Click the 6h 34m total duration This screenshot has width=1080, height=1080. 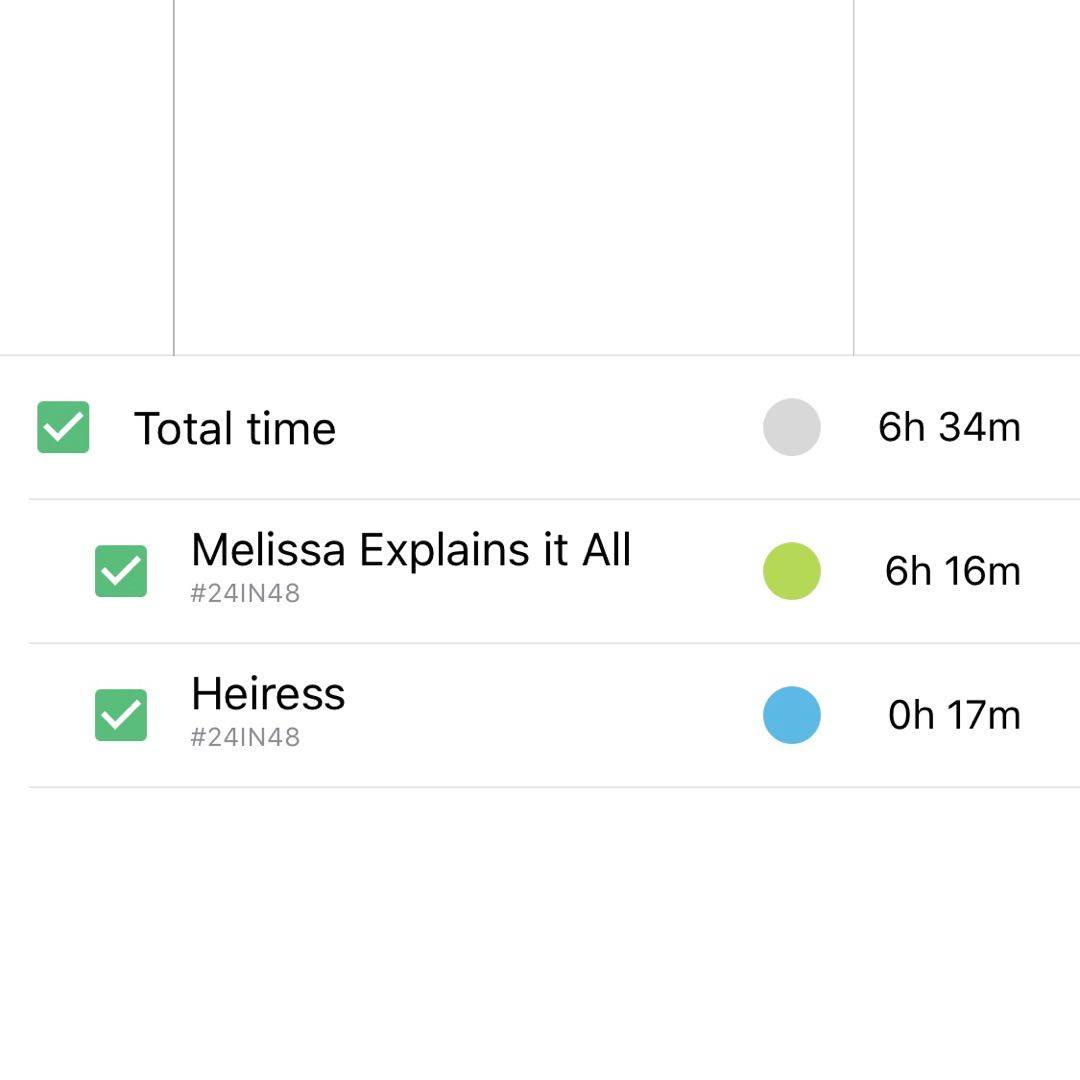(x=949, y=427)
